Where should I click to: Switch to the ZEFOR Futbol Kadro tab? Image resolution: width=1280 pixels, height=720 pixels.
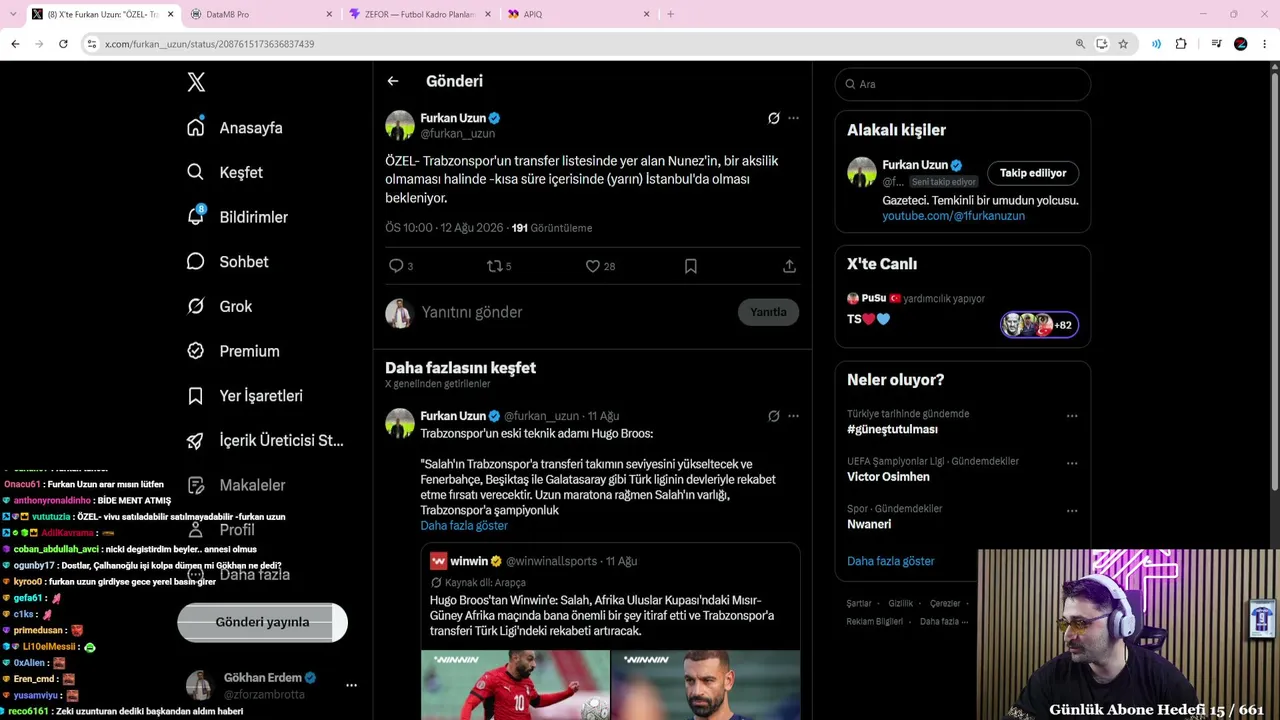point(418,14)
